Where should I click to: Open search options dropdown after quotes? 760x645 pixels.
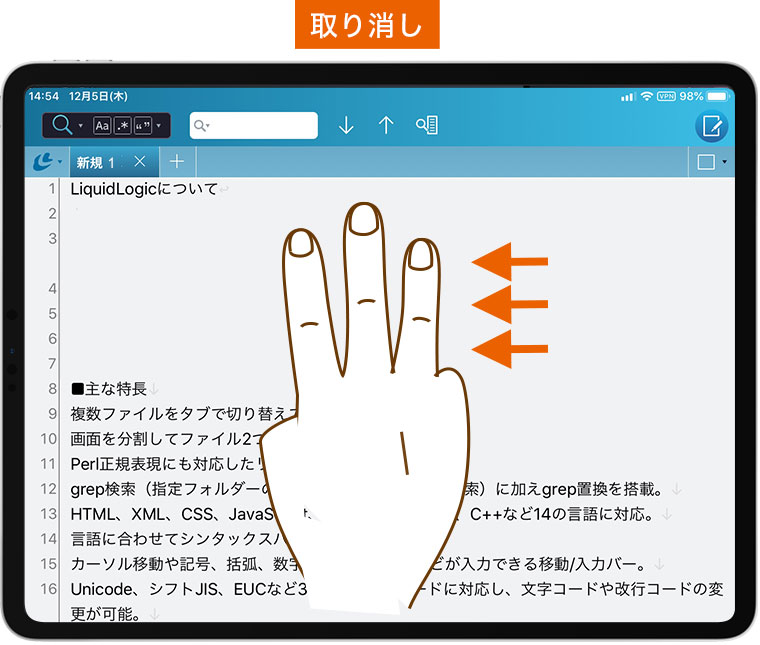click(158, 126)
